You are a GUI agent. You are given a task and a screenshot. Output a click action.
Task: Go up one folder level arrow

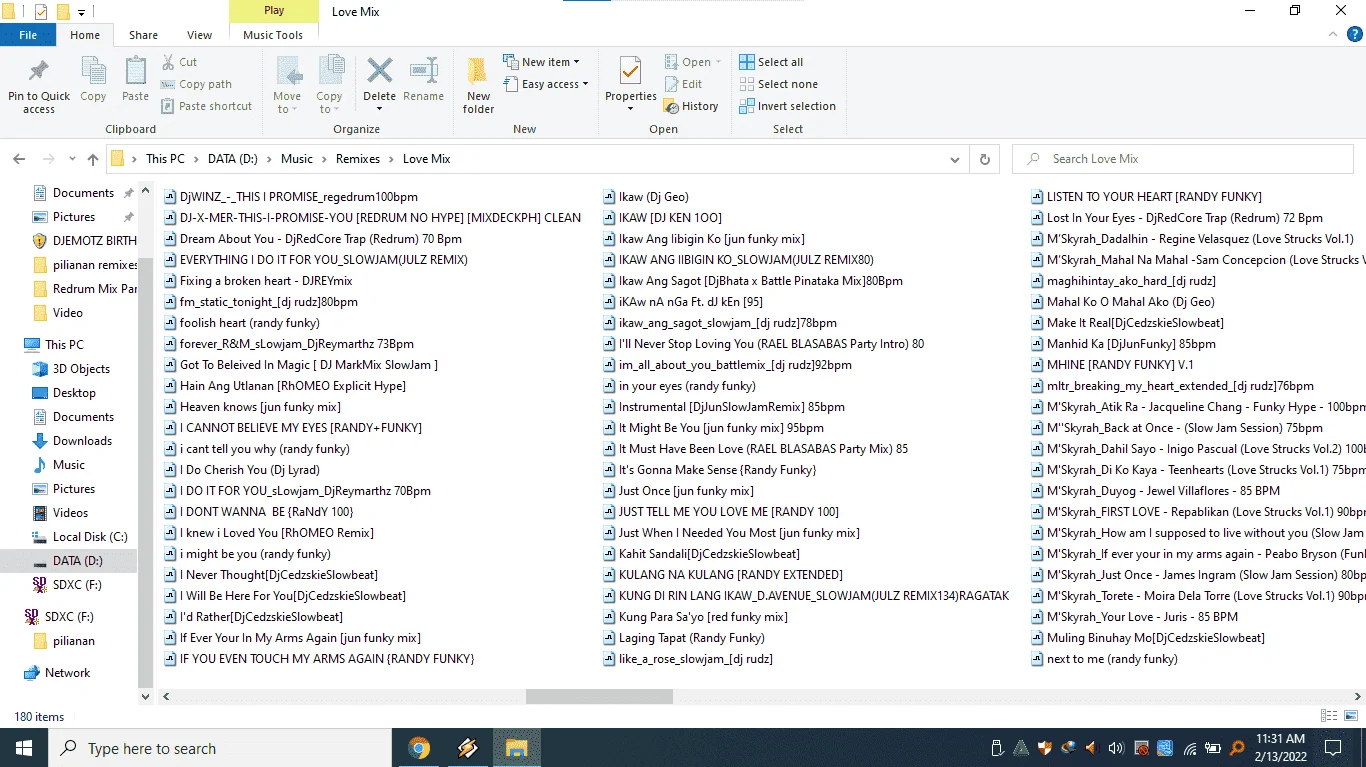pyautogui.click(x=93, y=159)
